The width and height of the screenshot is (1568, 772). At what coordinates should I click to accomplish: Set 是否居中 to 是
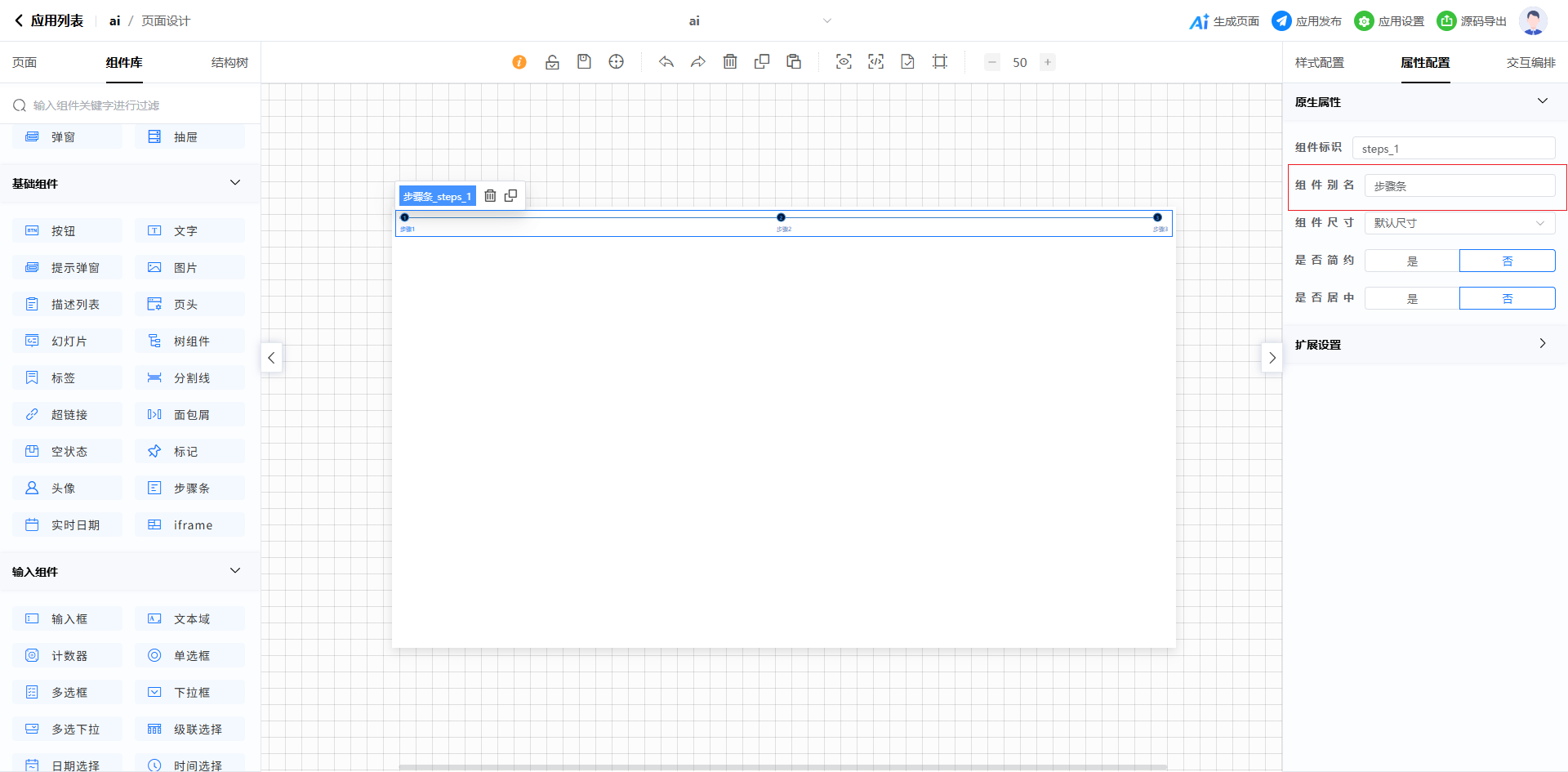[1412, 298]
